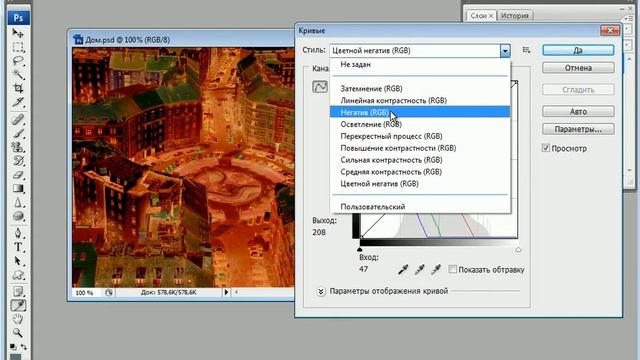Pick the white point eyedropper in Curves

coord(436,269)
